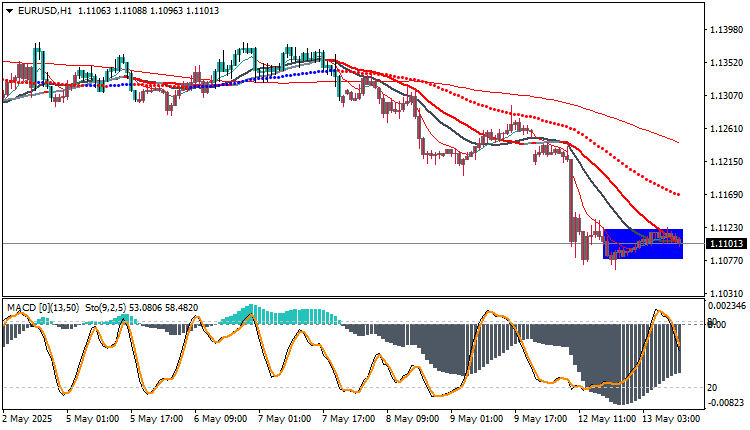The width and height of the screenshot is (750, 430).
Task: Select the time label 12 May 11:00
Action: coord(607,419)
